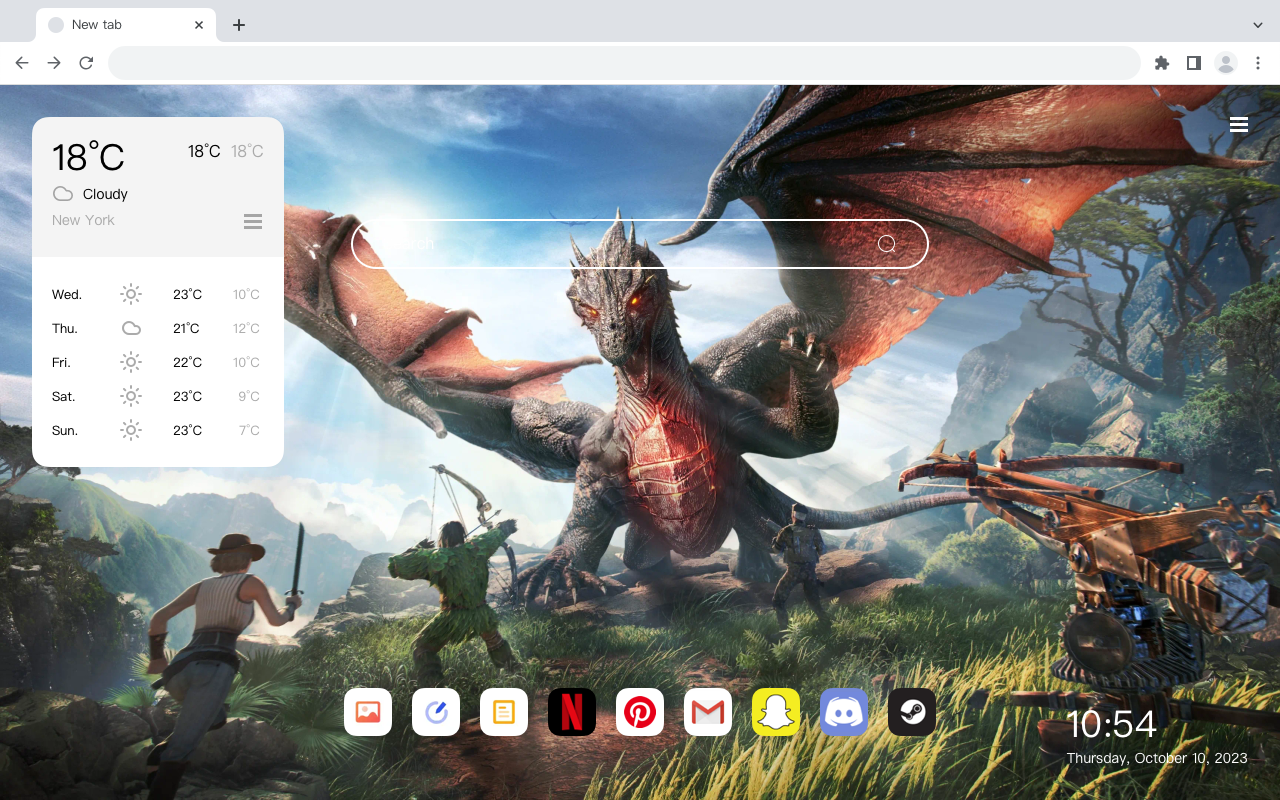Click the Cloudy weather condition text
This screenshot has width=1280, height=800.
tap(105, 194)
